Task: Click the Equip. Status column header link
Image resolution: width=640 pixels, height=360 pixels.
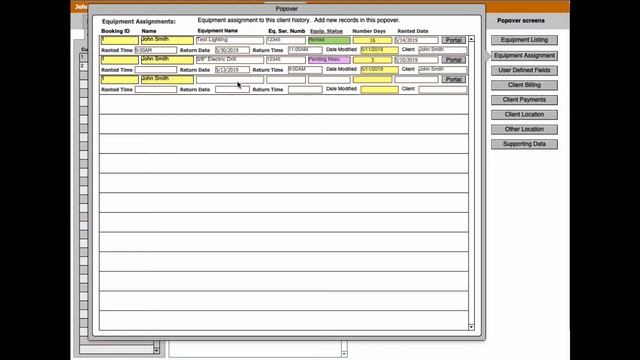Action: pyautogui.click(x=326, y=31)
